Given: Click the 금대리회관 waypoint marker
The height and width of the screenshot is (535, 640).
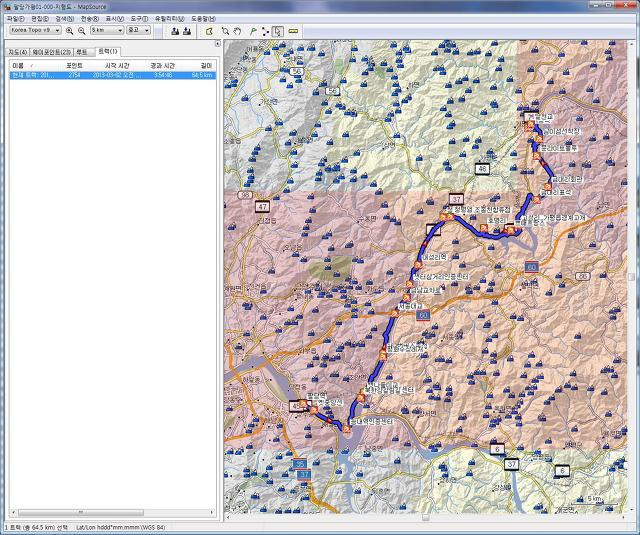Looking at the screenshot, I should pyautogui.click(x=549, y=186).
